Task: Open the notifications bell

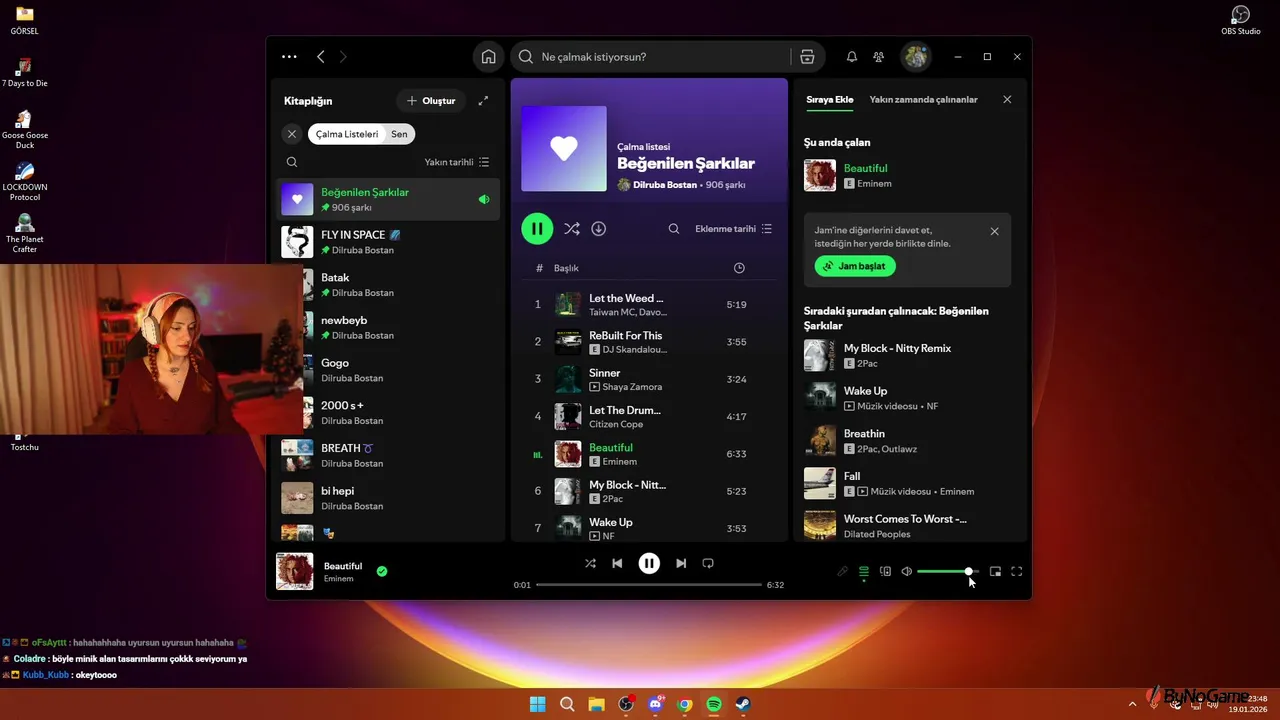Action: point(852,57)
